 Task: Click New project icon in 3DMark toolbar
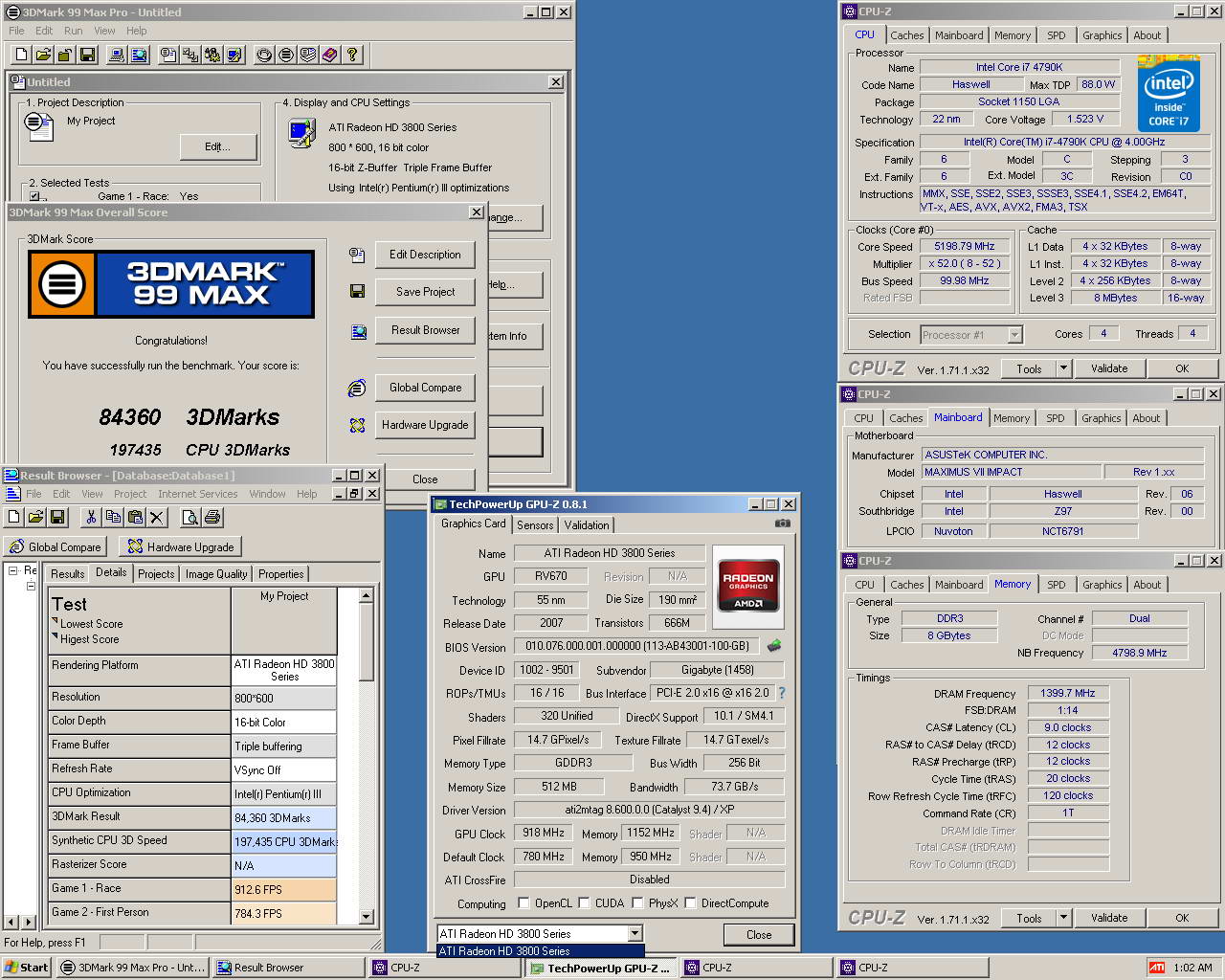click(x=21, y=56)
